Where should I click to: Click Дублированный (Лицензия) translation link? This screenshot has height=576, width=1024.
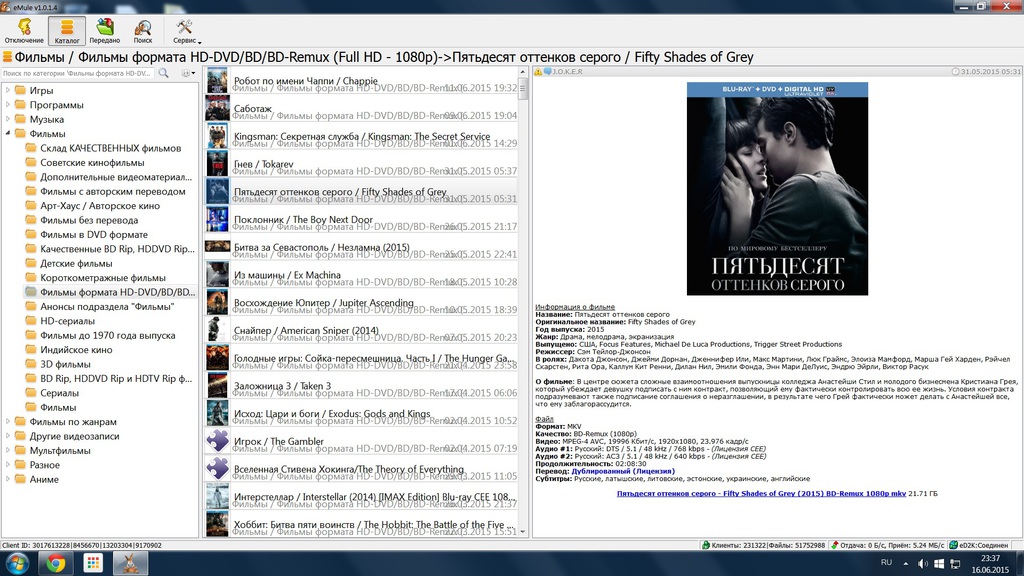[x=623, y=471]
